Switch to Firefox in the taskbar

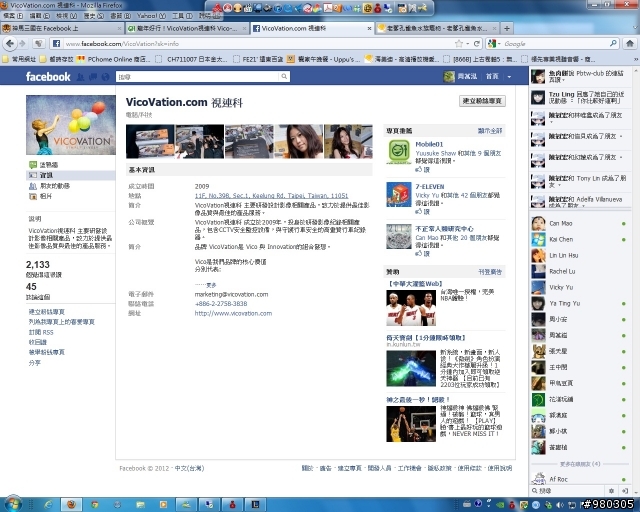tap(71, 505)
